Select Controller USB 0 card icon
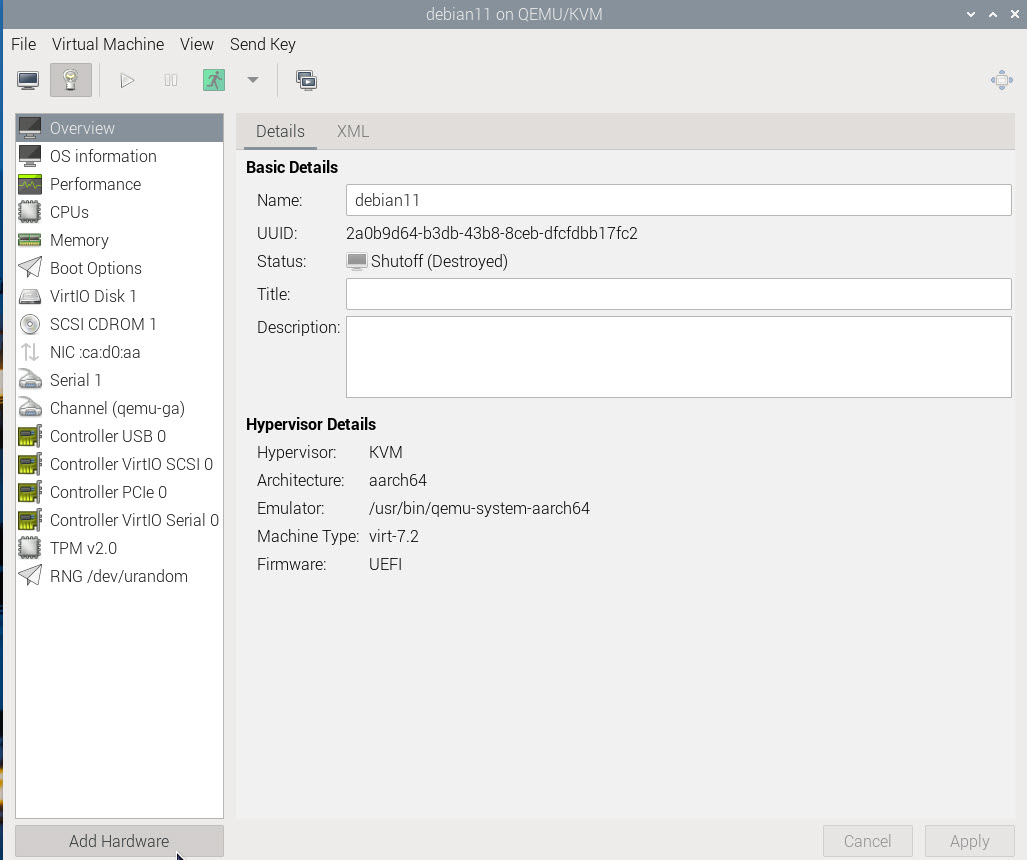Viewport: 1027px width, 860px height. [x=30, y=436]
